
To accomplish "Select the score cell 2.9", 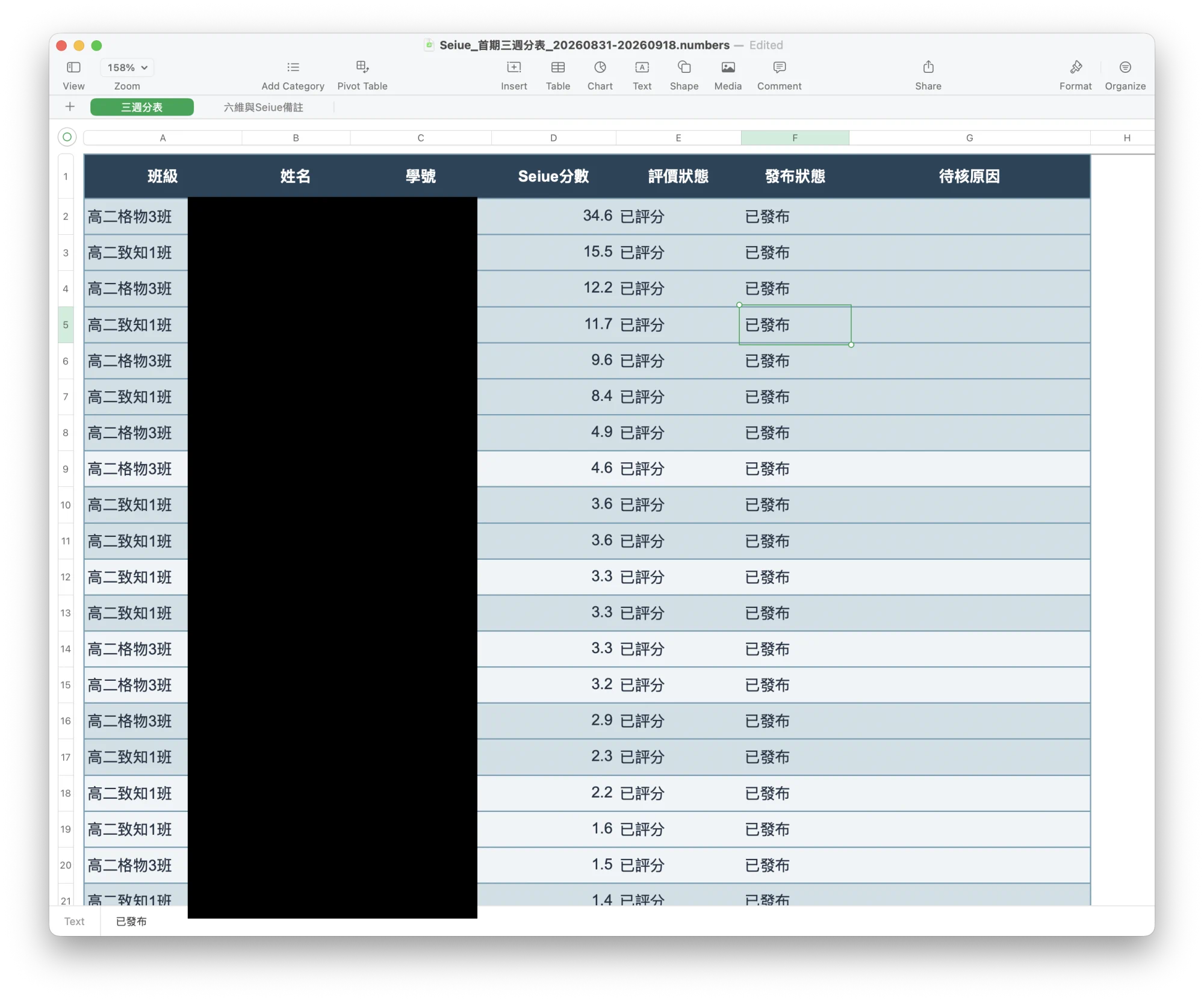I will 554,721.
